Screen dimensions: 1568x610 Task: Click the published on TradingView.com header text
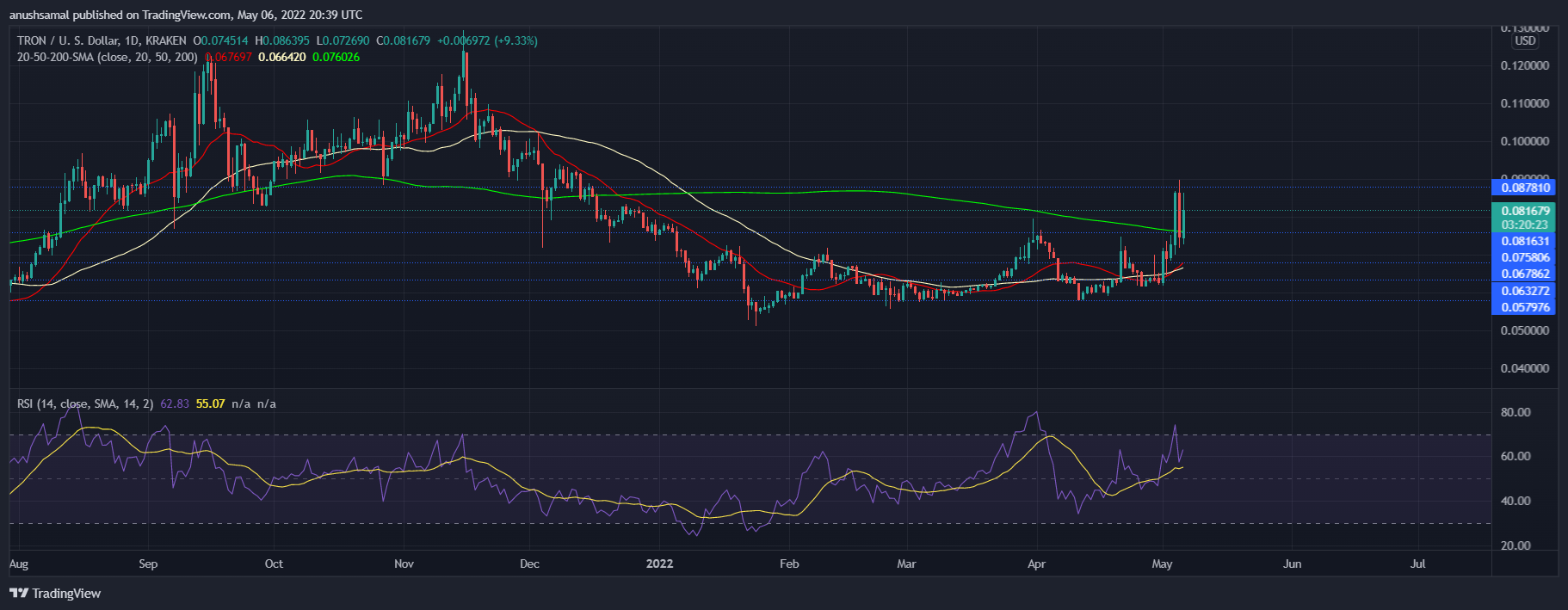(x=186, y=15)
